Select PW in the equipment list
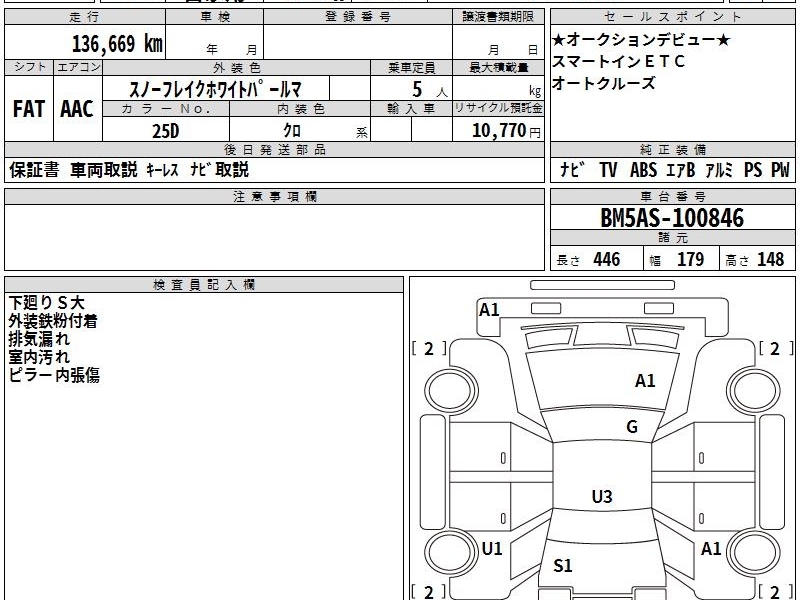The width and height of the screenshot is (800, 600). pyautogui.click(x=780, y=170)
